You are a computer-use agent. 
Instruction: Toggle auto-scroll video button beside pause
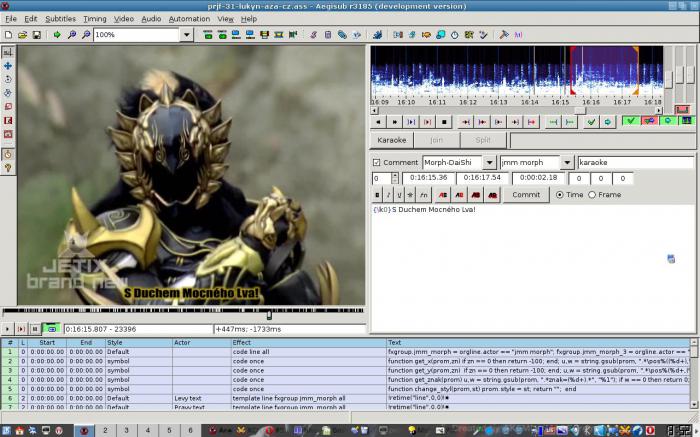pos(51,329)
